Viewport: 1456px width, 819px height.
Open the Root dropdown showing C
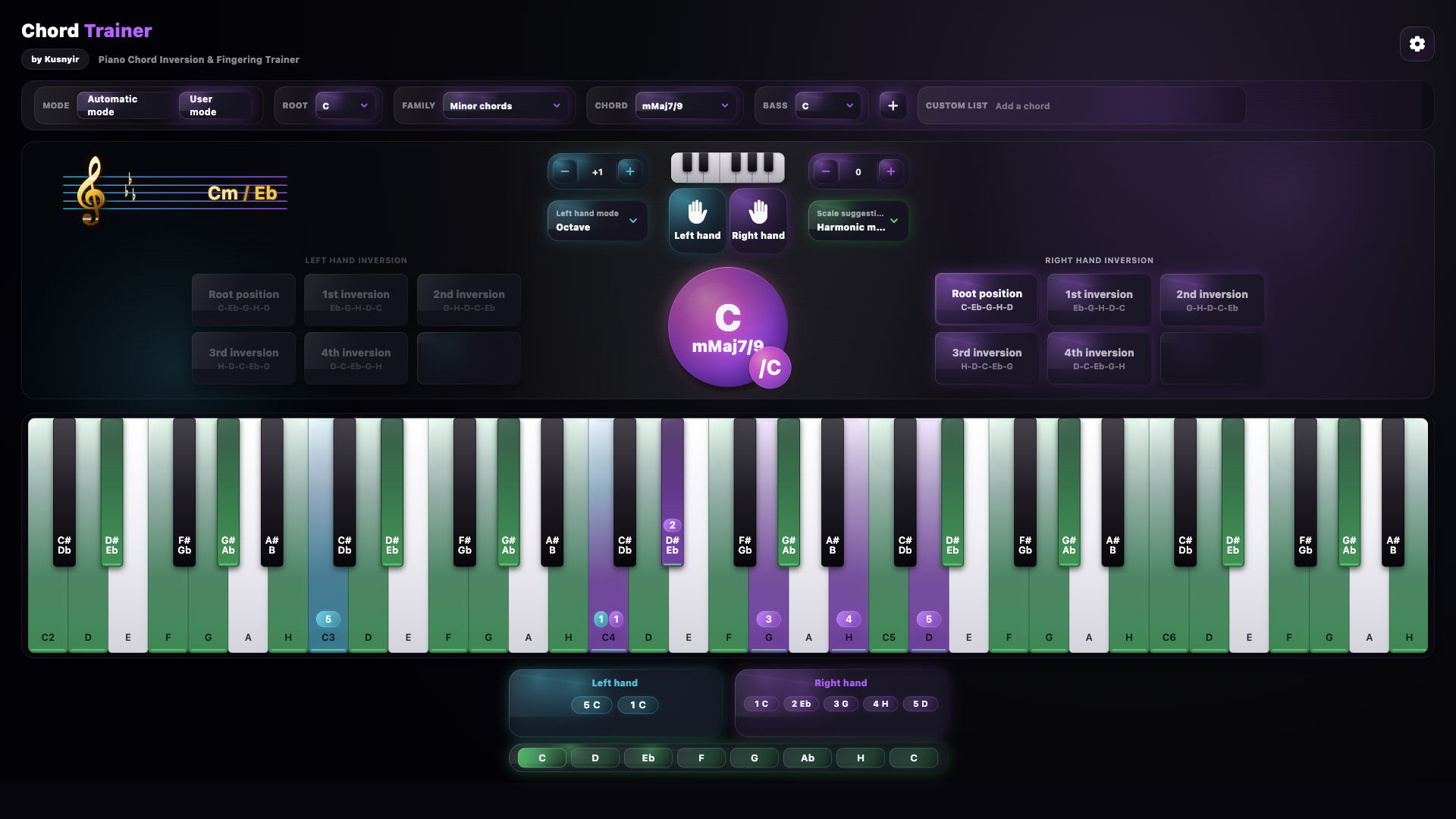point(345,105)
